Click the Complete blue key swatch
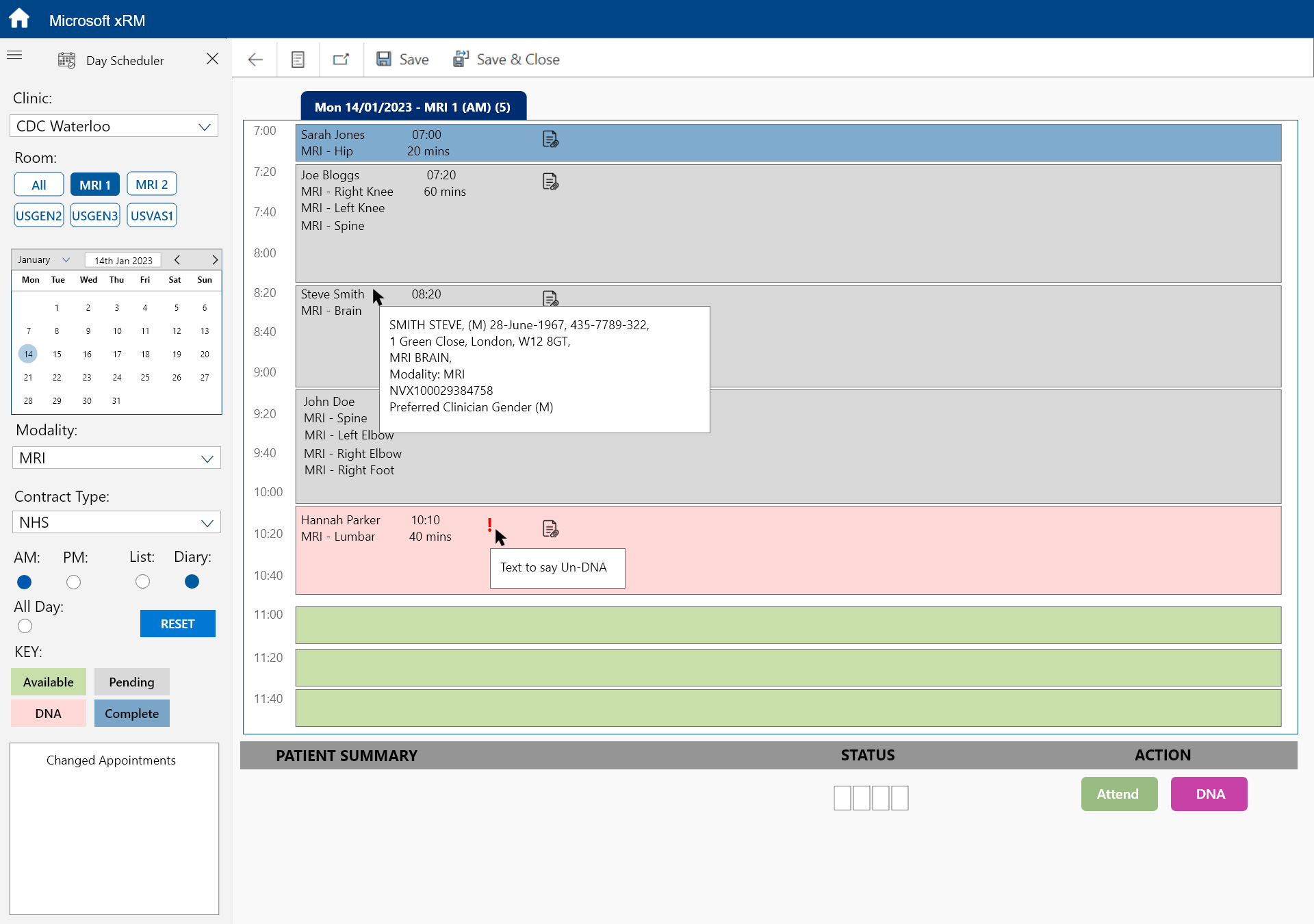 pyautogui.click(x=131, y=713)
